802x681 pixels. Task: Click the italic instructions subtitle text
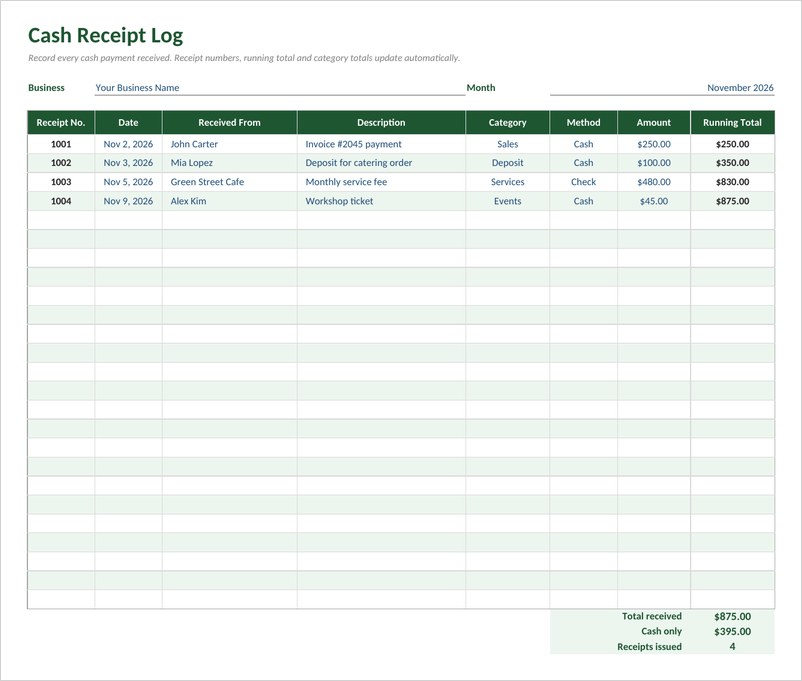(x=244, y=58)
